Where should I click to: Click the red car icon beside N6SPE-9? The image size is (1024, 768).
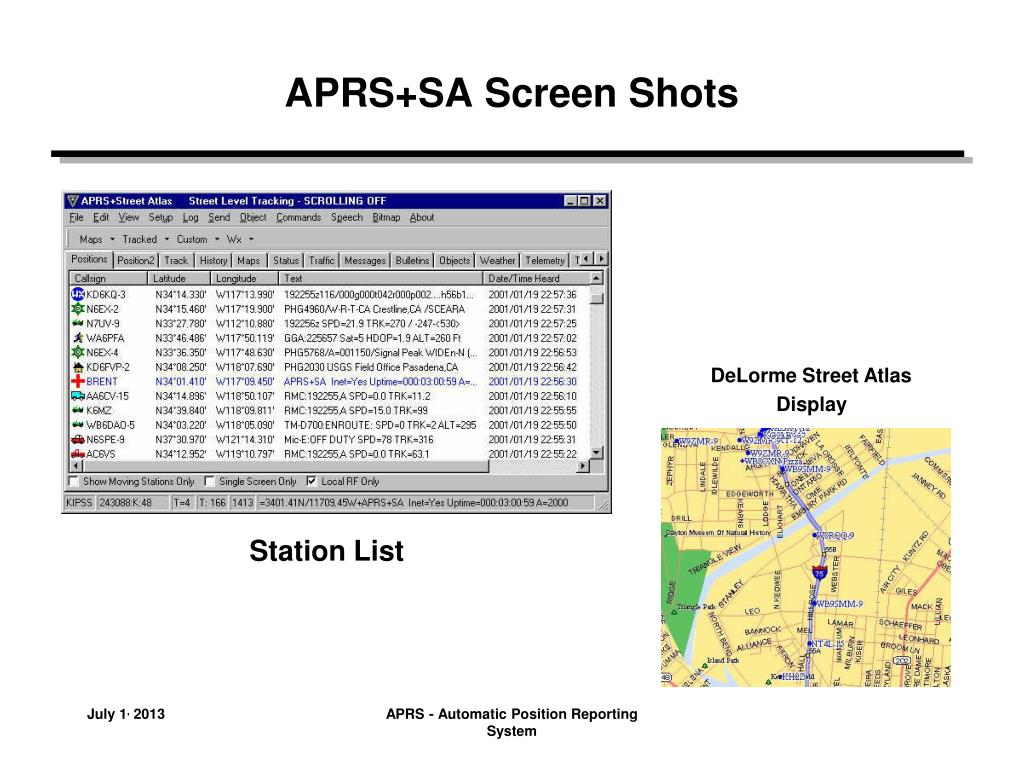point(78,440)
